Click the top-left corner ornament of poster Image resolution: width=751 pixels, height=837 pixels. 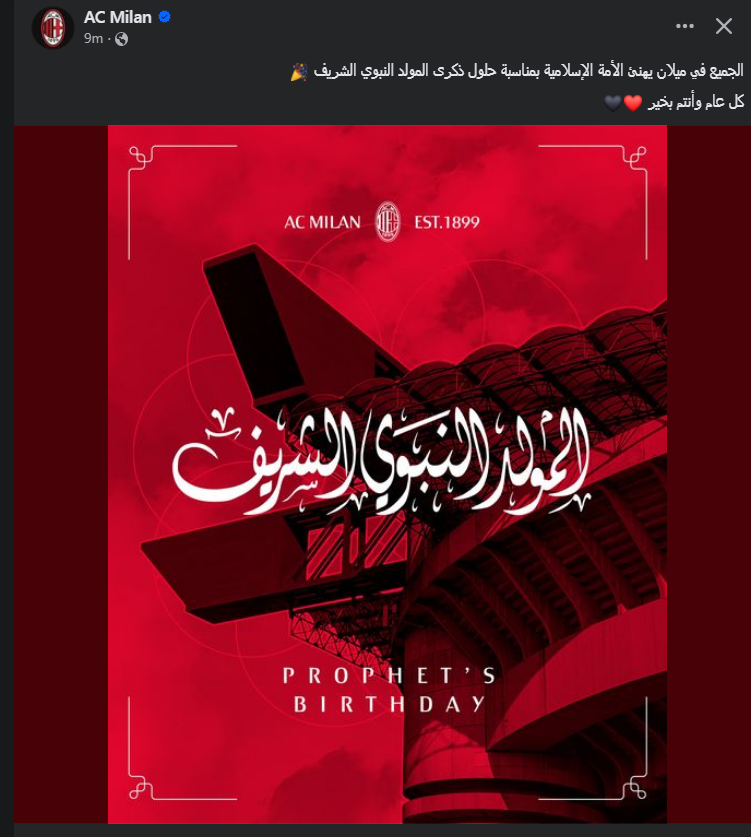(x=142, y=159)
